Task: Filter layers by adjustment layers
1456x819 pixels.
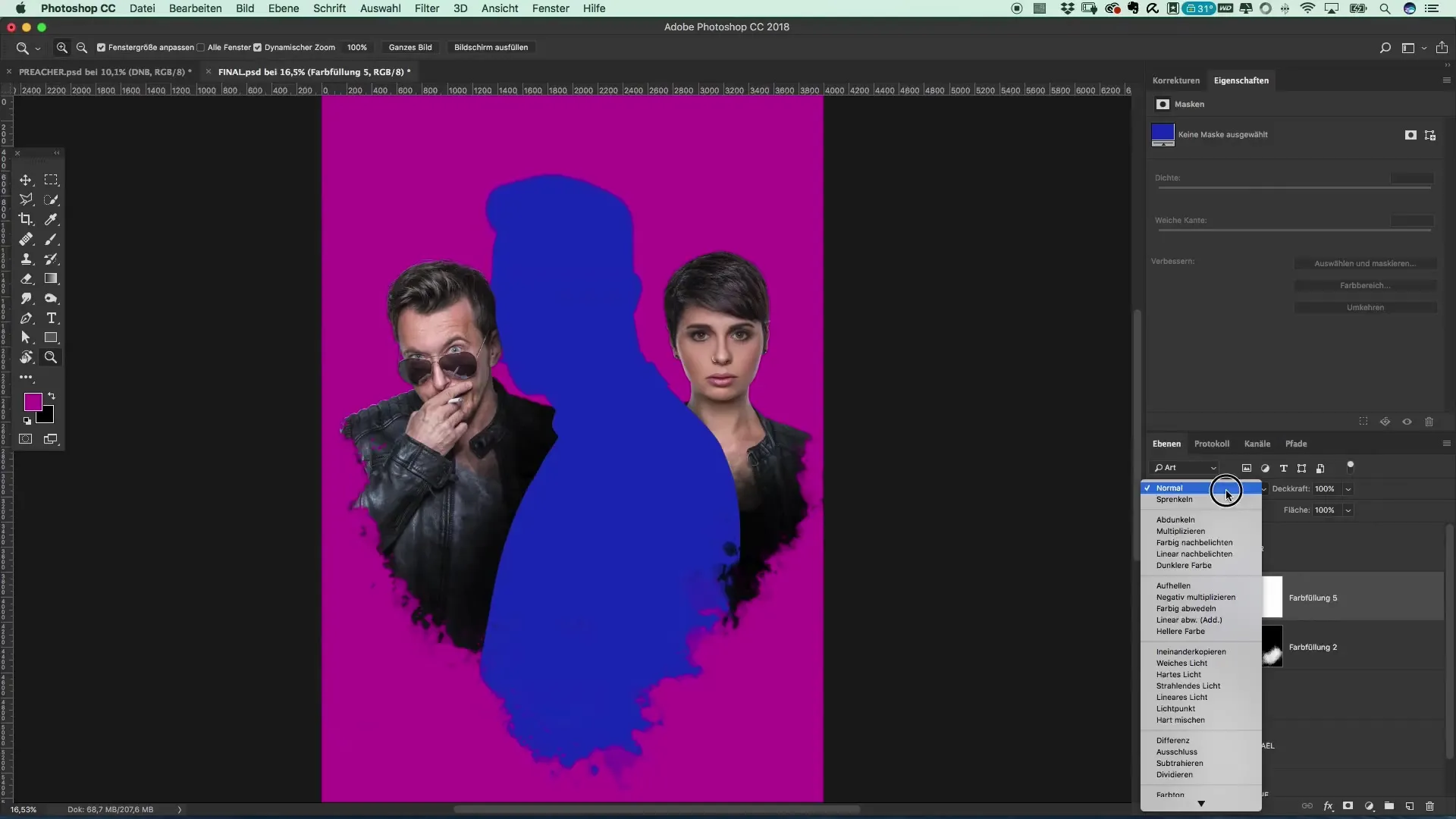Action: 1265,468
